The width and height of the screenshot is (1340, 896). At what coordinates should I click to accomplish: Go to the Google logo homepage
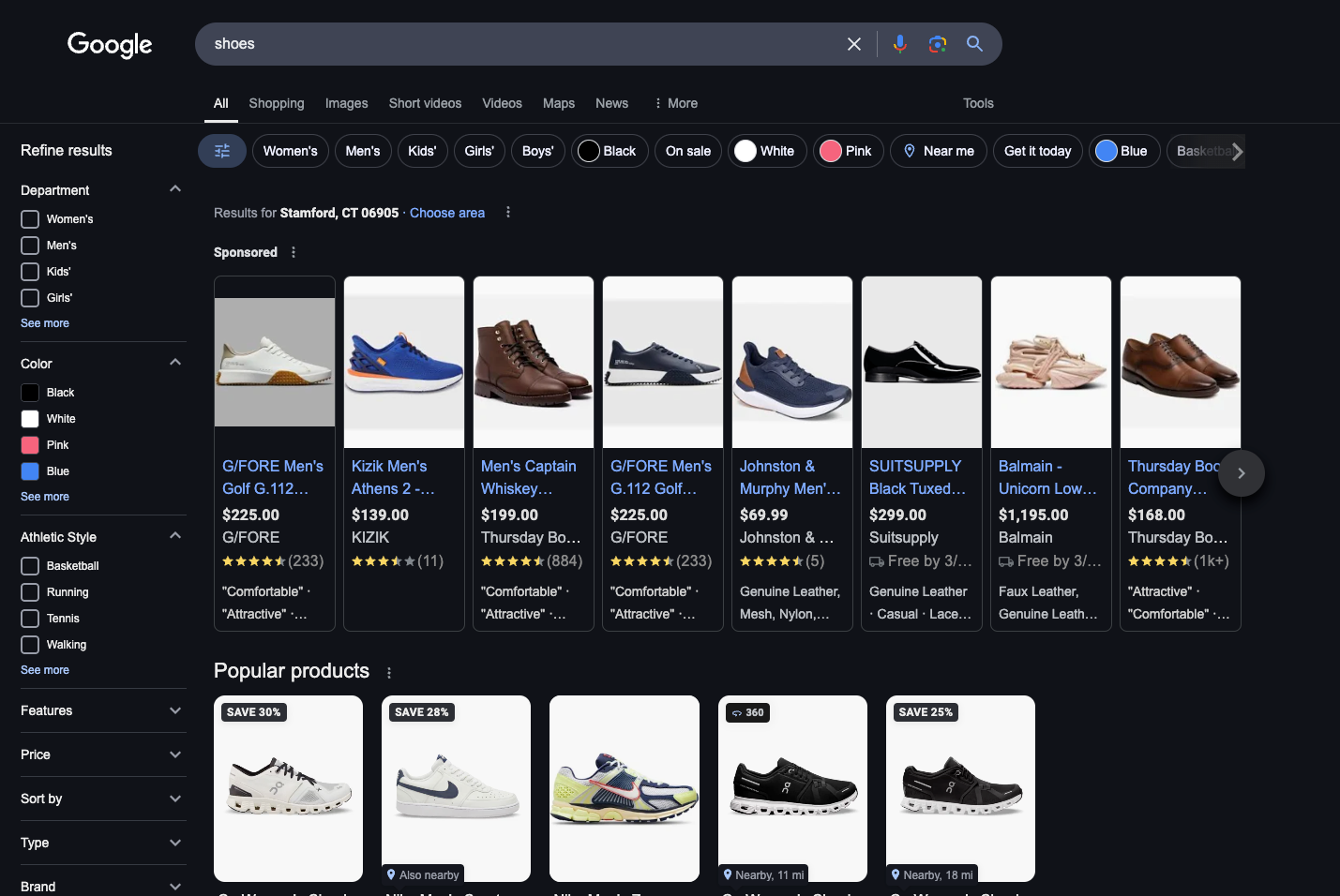click(x=110, y=44)
